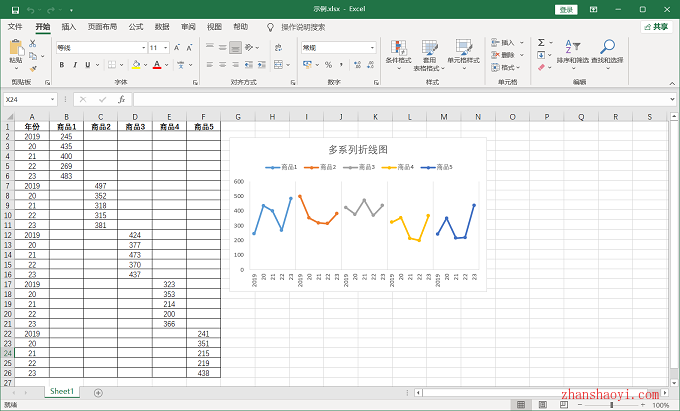The image size is (680, 411).
Task: Add a new sheet with plus button
Action: (98, 393)
